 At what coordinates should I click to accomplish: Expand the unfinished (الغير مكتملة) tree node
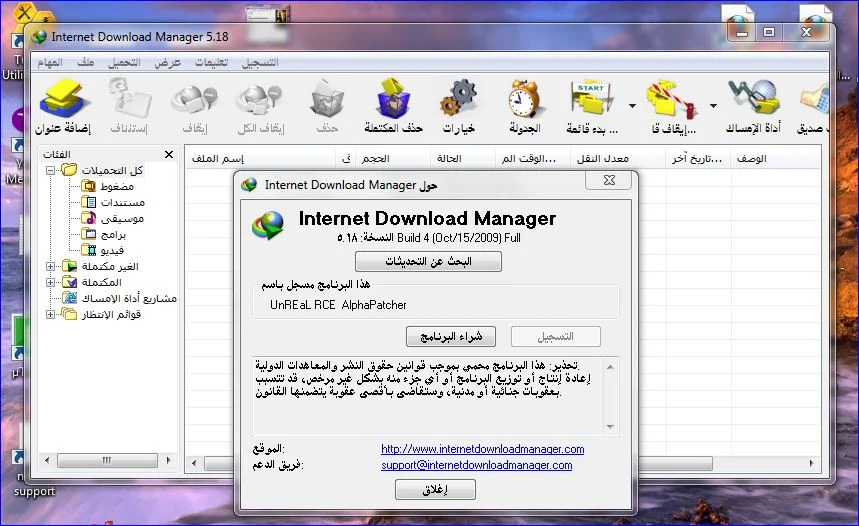[51, 267]
